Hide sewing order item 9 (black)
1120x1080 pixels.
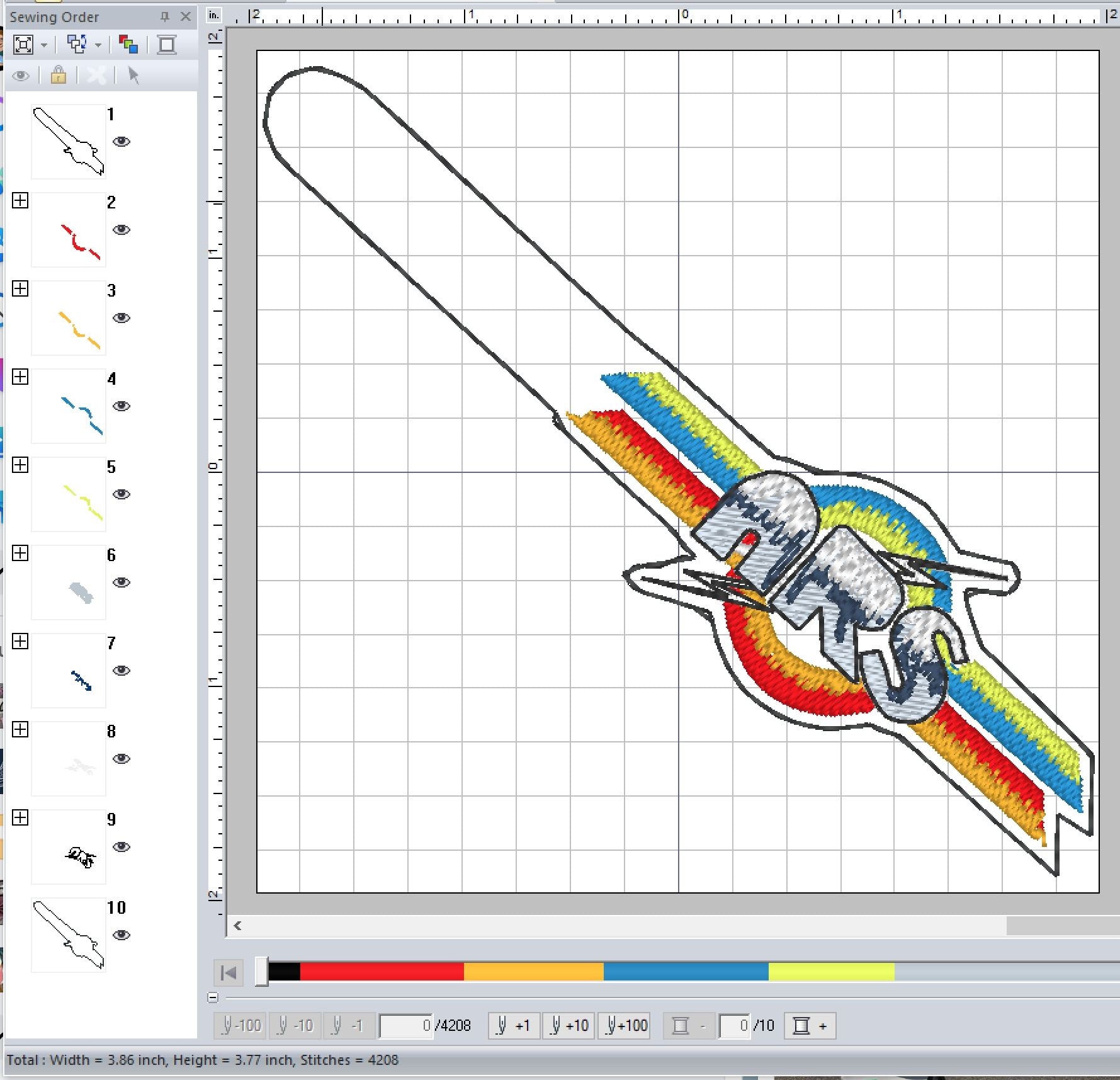click(122, 847)
